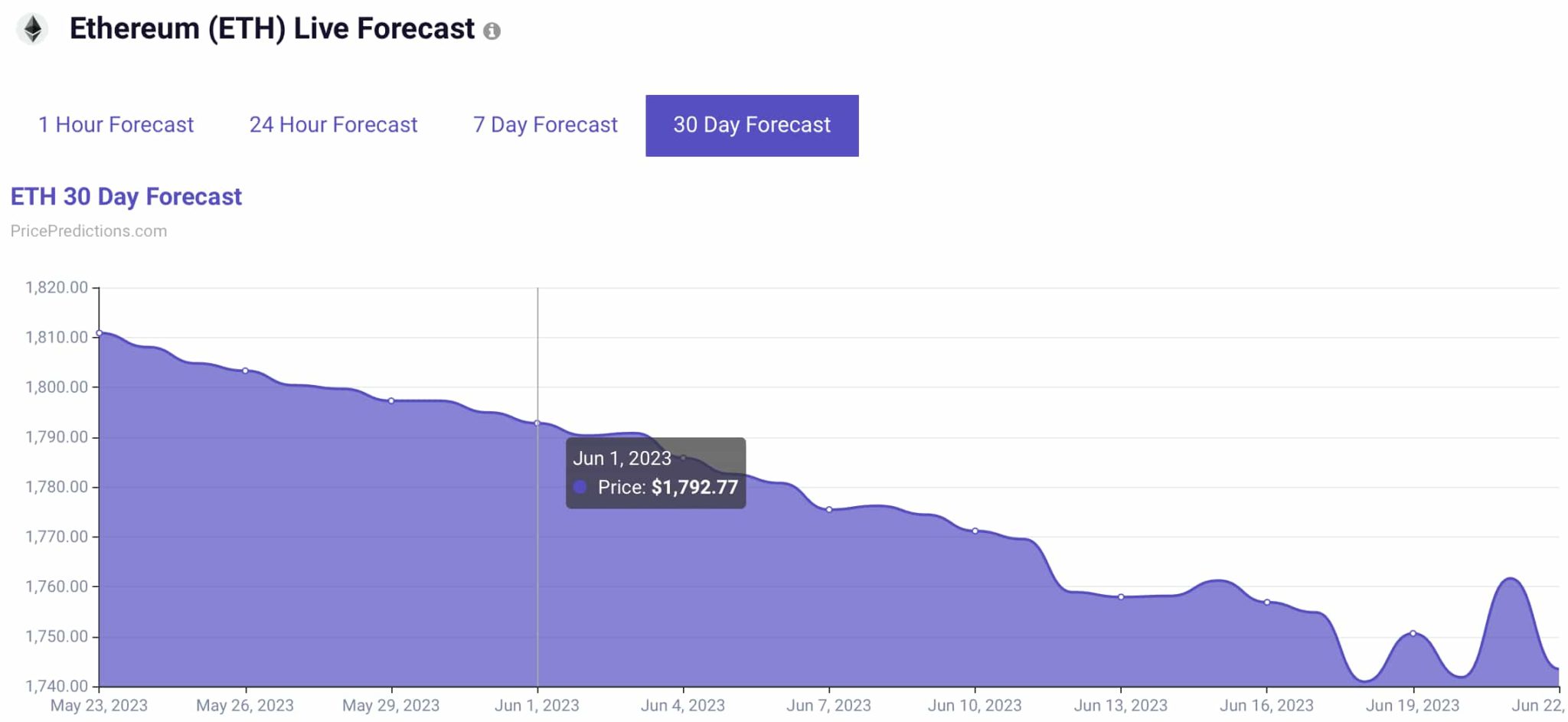Click the first data point at May 23
Viewport: 1568px width, 722px height.
100,333
